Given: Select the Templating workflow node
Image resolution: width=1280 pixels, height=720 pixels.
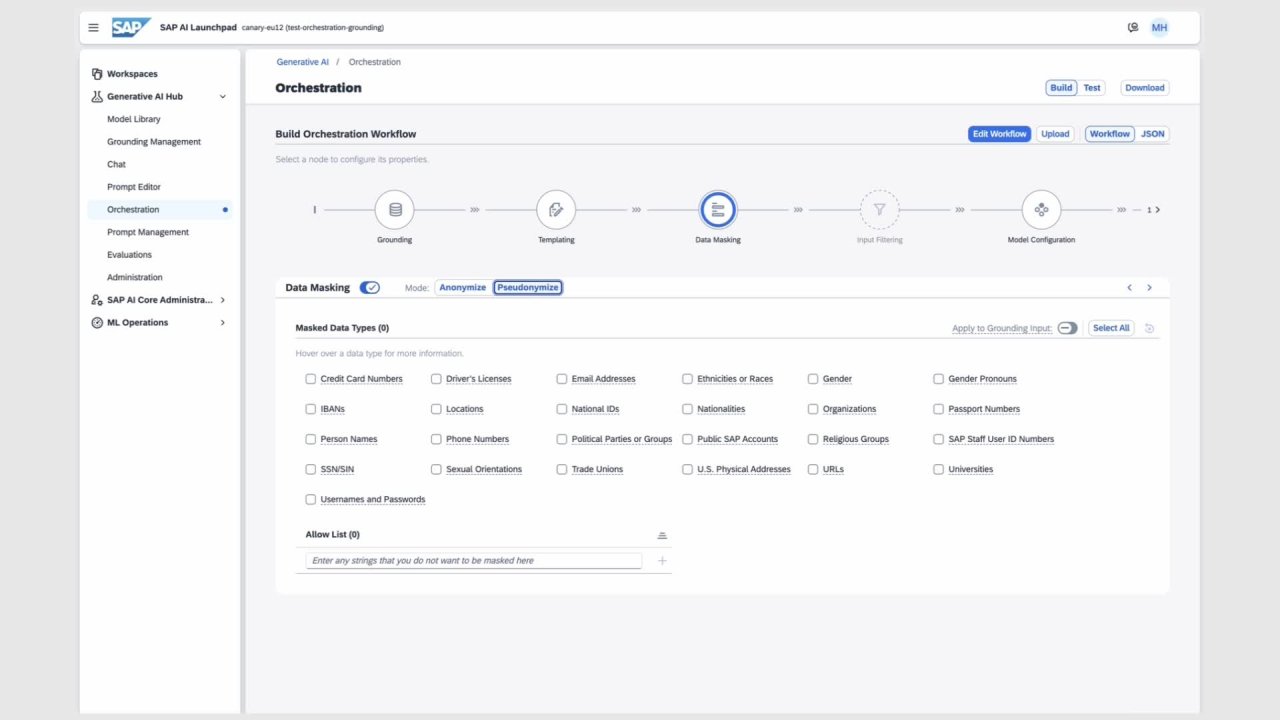Looking at the screenshot, I should pyautogui.click(x=556, y=210).
